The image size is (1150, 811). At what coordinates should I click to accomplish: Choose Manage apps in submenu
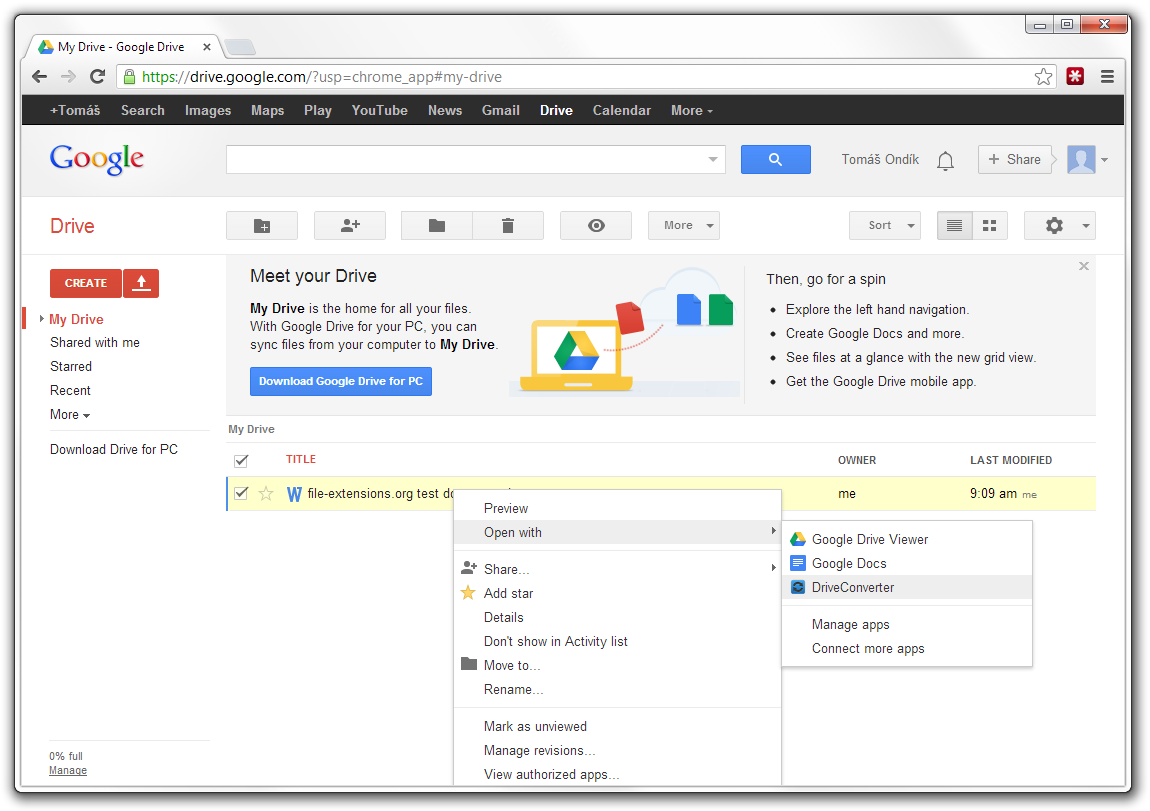pyautogui.click(x=907, y=625)
